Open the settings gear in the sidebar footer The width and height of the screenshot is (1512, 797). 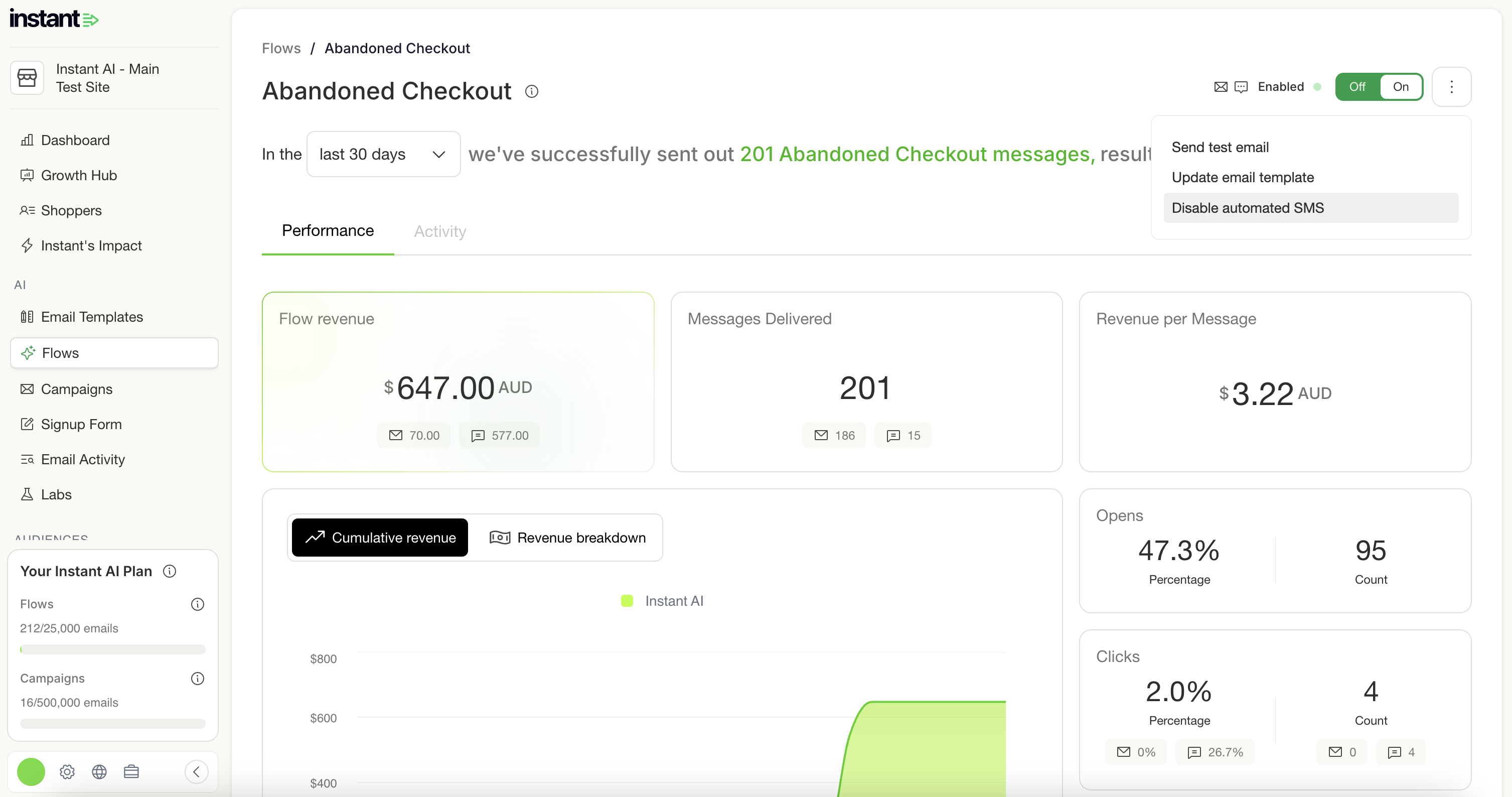pos(67,772)
